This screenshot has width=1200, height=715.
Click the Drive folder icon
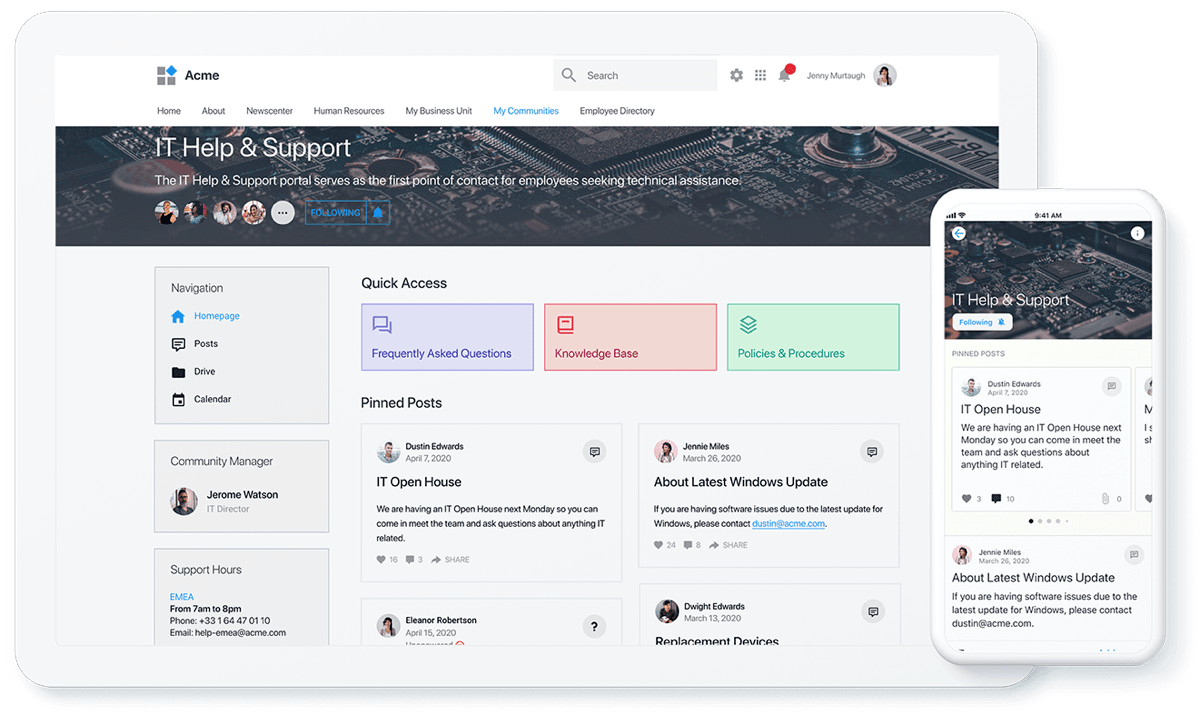pos(178,372)
